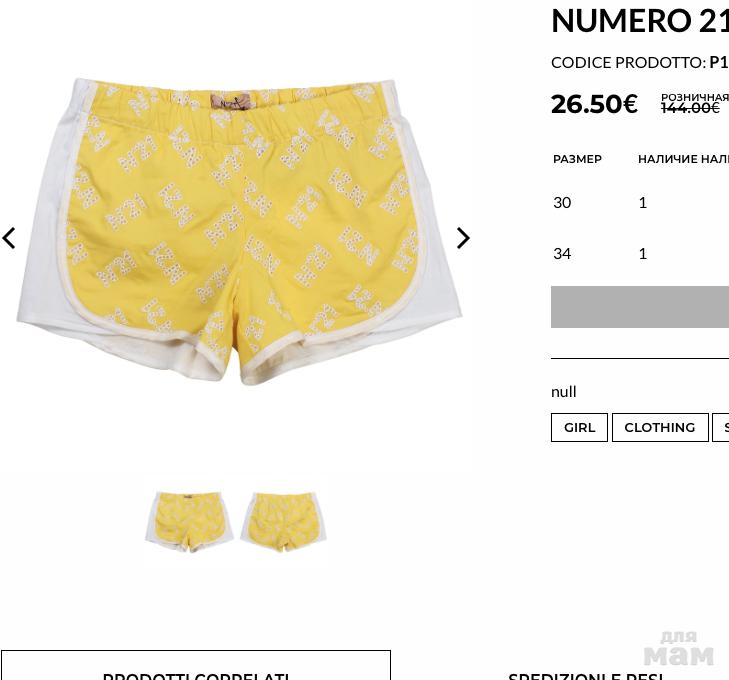Click the для мам watermark logo
729x680 pixels.
[x=679, y=649]
